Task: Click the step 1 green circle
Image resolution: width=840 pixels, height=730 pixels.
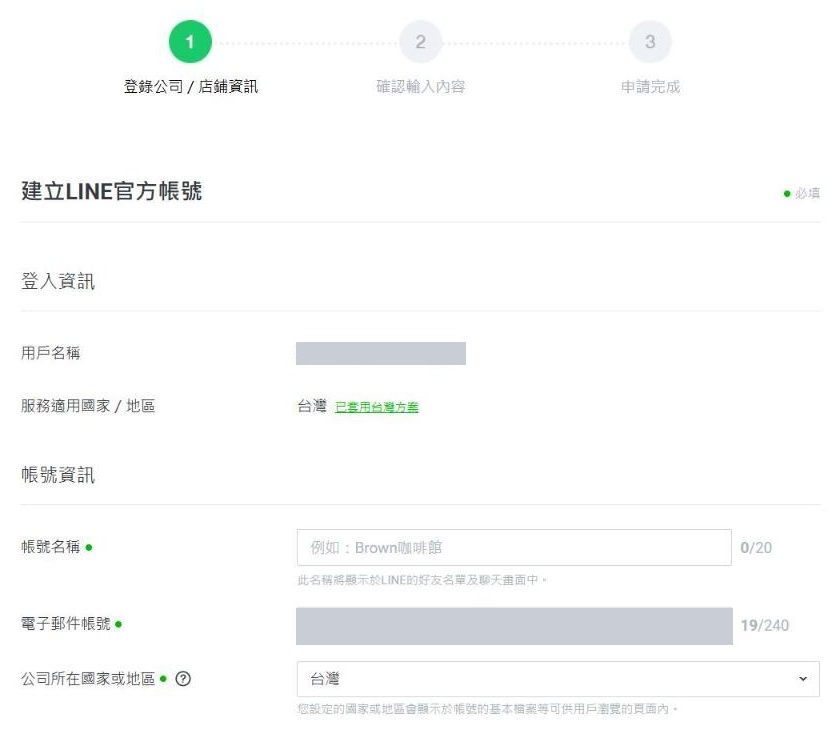Action: coord(190,42)
